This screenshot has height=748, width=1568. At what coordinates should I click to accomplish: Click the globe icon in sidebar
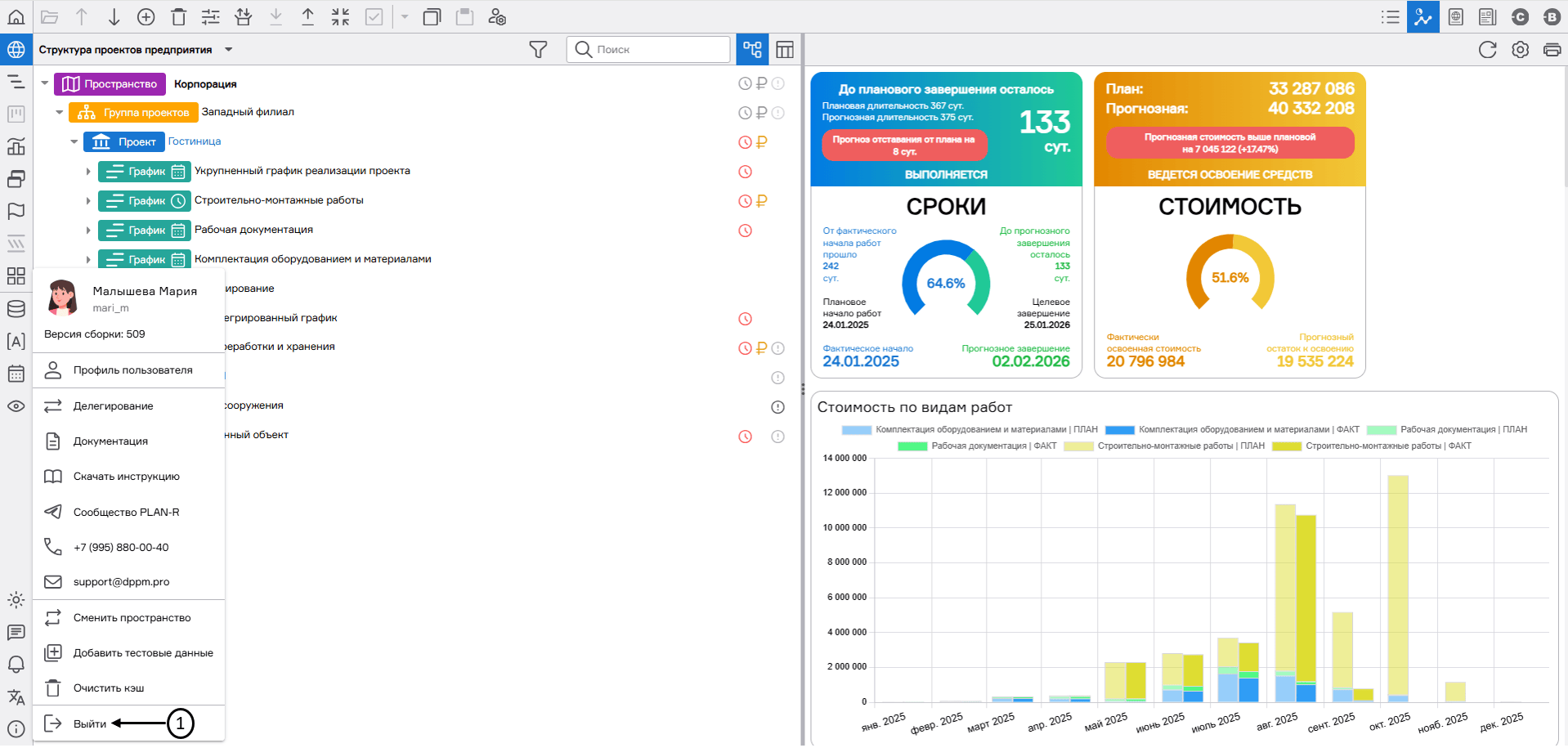coord(16,50)
